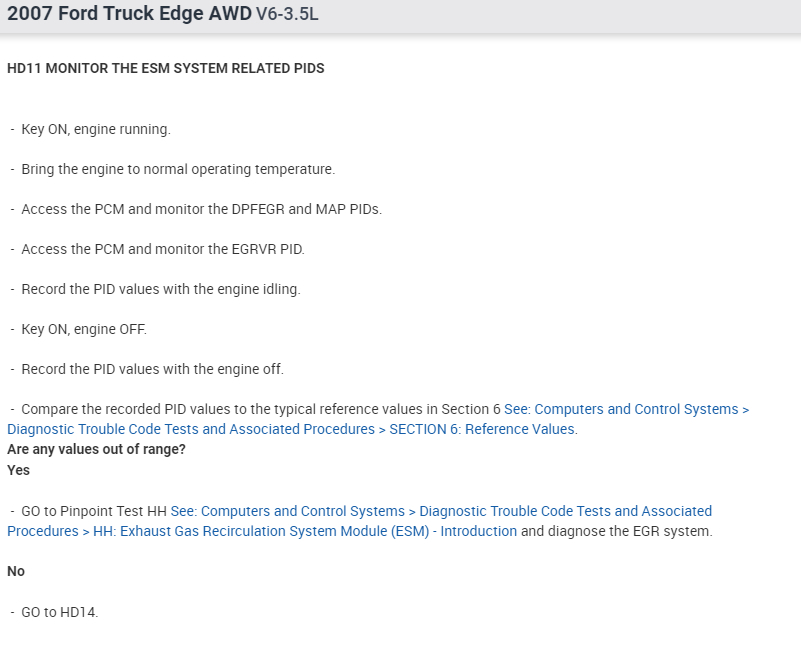
Task: Select the "Record the PID values with engine idling" step
Action: [160, 289]
